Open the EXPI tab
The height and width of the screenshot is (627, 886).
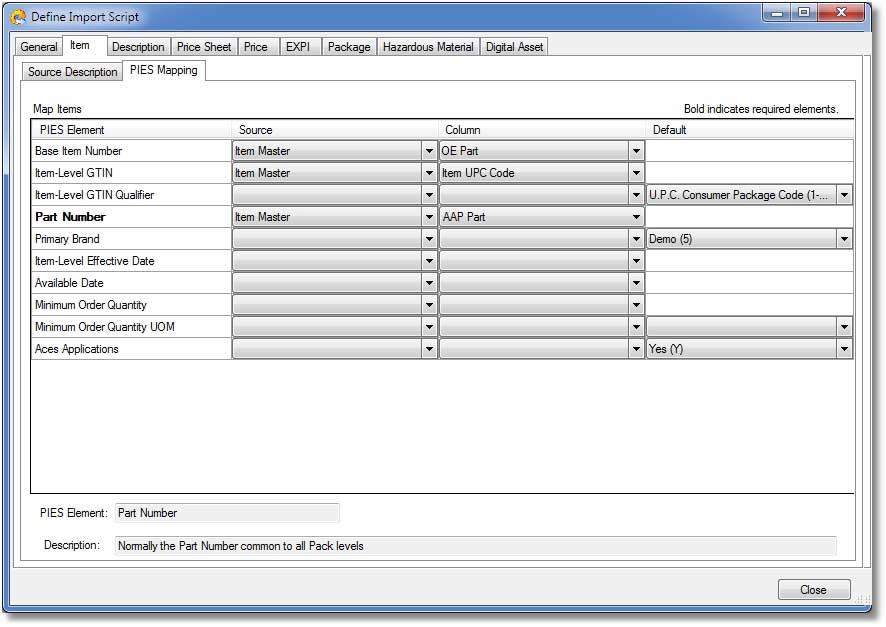[297, 47]
